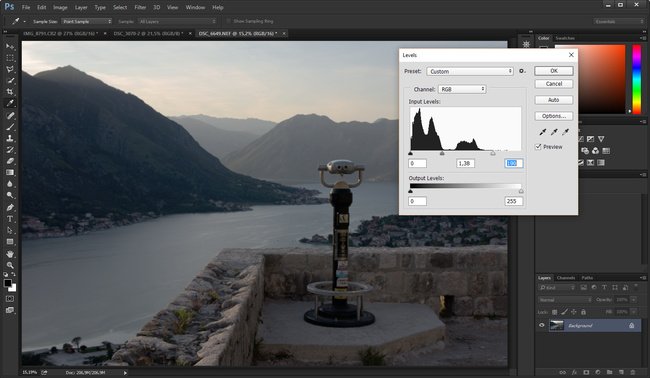This screenshot has height=378, width=650.
Task: Click the hue spectrum strip in Color panel
Action: click(x=636, y=79)
